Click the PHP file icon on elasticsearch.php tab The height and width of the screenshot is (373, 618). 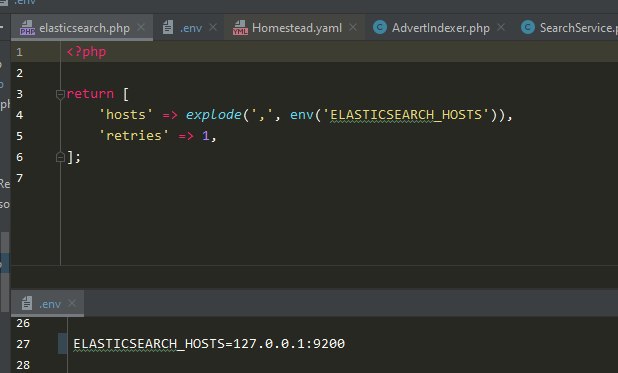tap(27, 28)
